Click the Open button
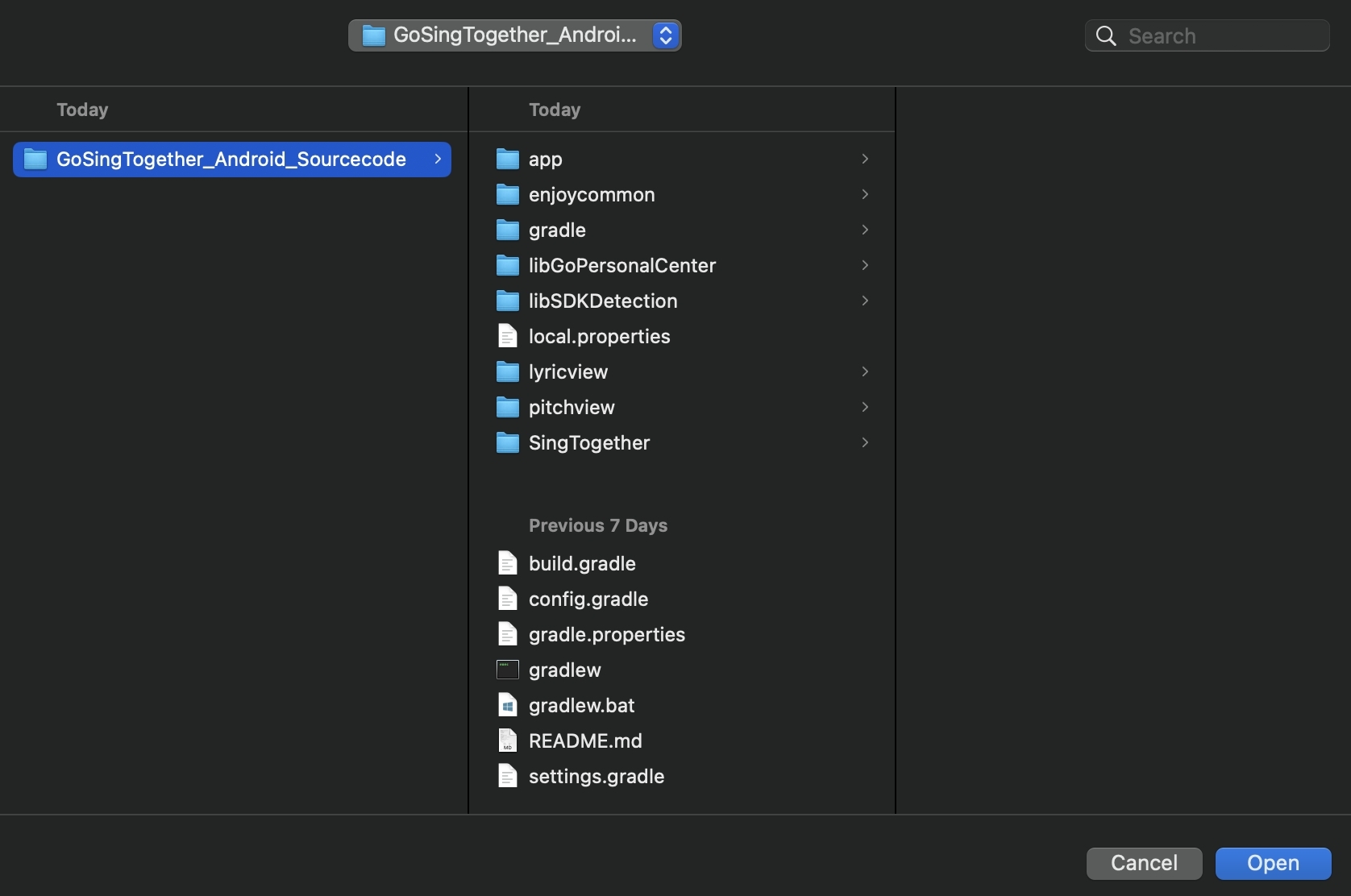 click(x=1273, y=863)
